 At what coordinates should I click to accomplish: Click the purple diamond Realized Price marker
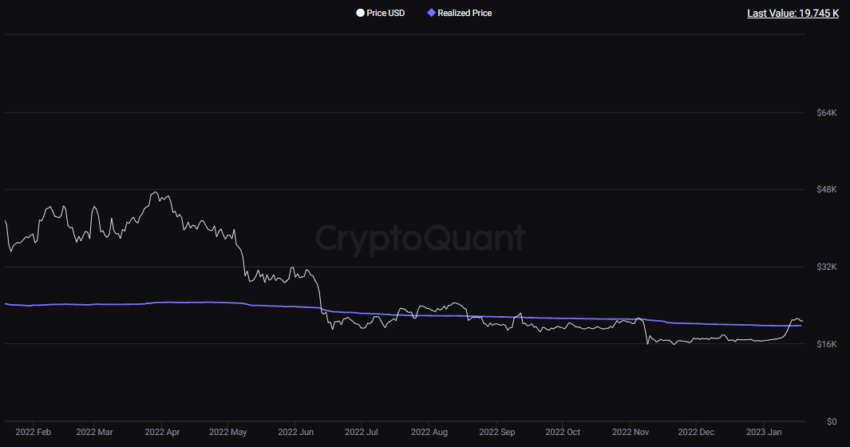tap(431, 13)
